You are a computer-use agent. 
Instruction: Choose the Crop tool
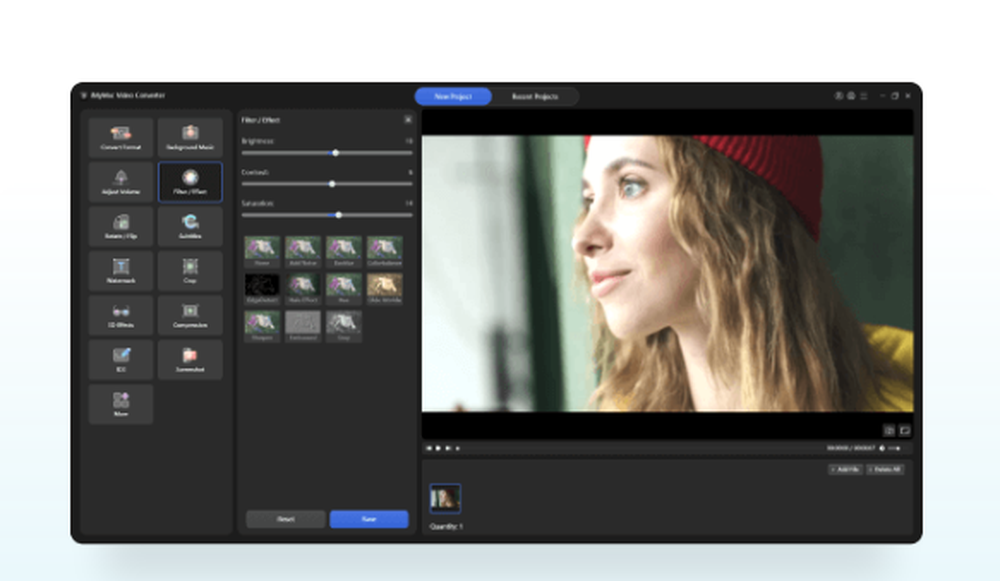(190, 270)
